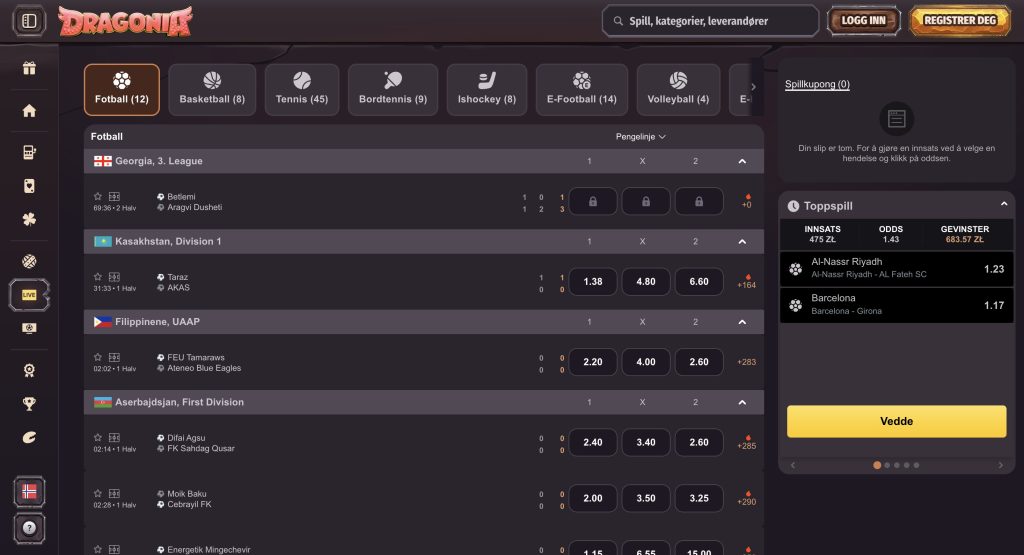
Task: Star the FEU Tamaraws match as favorite
Action: 98,357
